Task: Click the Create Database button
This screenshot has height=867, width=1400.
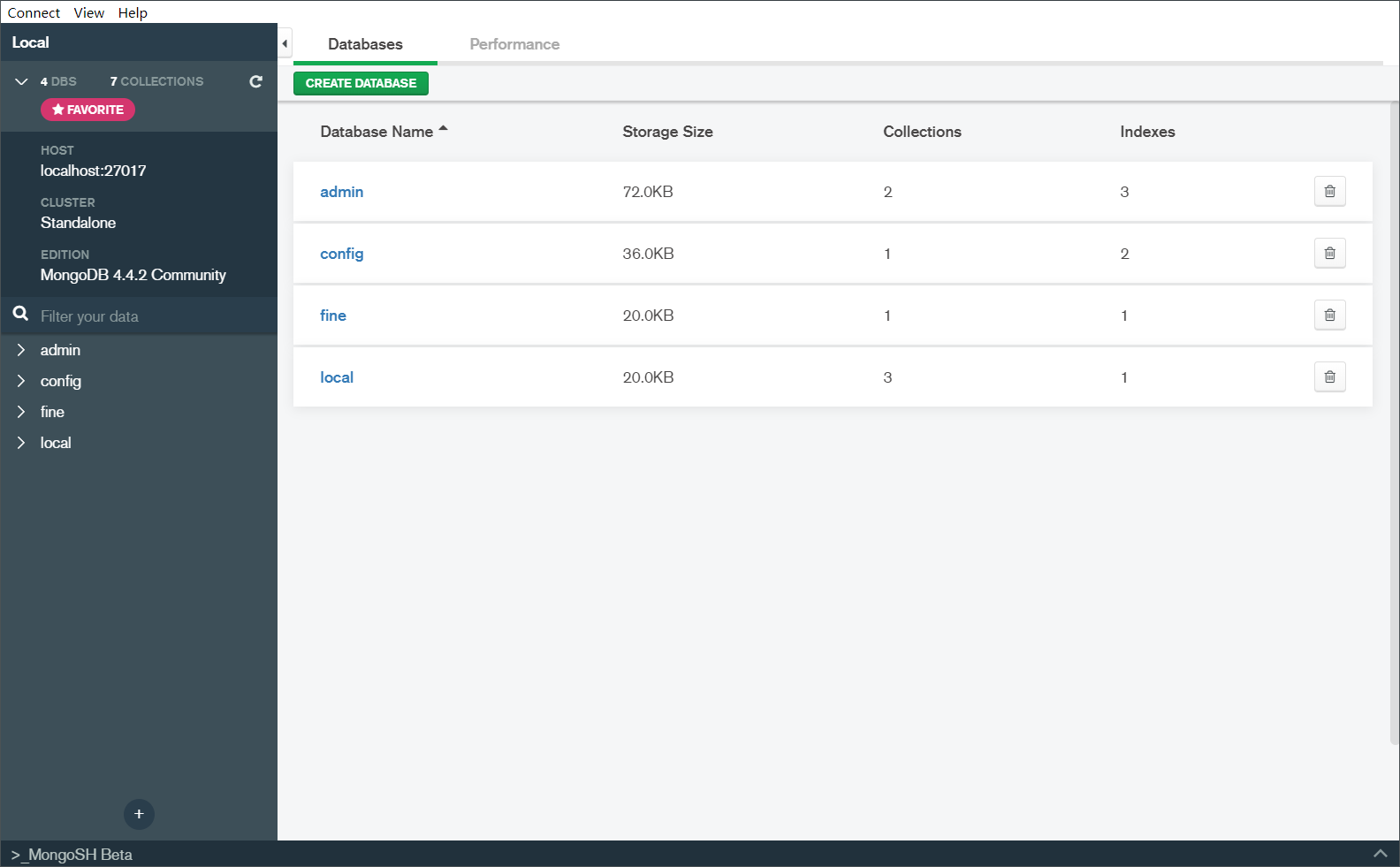Action: [x=361, y=83]
